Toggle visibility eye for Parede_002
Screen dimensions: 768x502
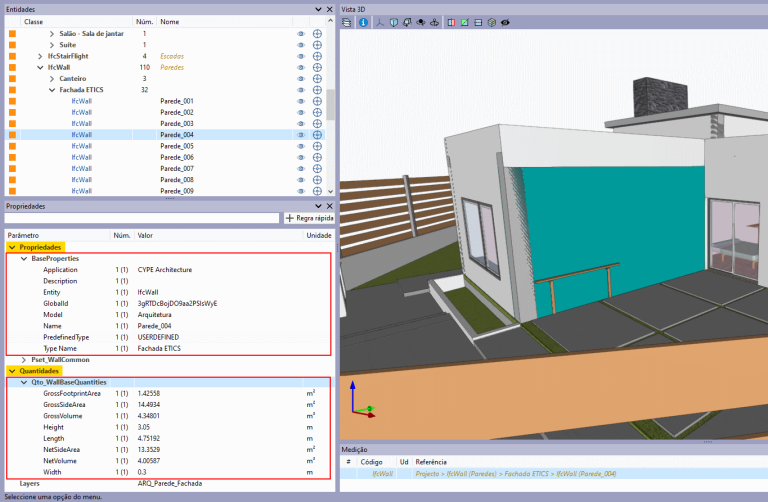(x=301, y=112)
